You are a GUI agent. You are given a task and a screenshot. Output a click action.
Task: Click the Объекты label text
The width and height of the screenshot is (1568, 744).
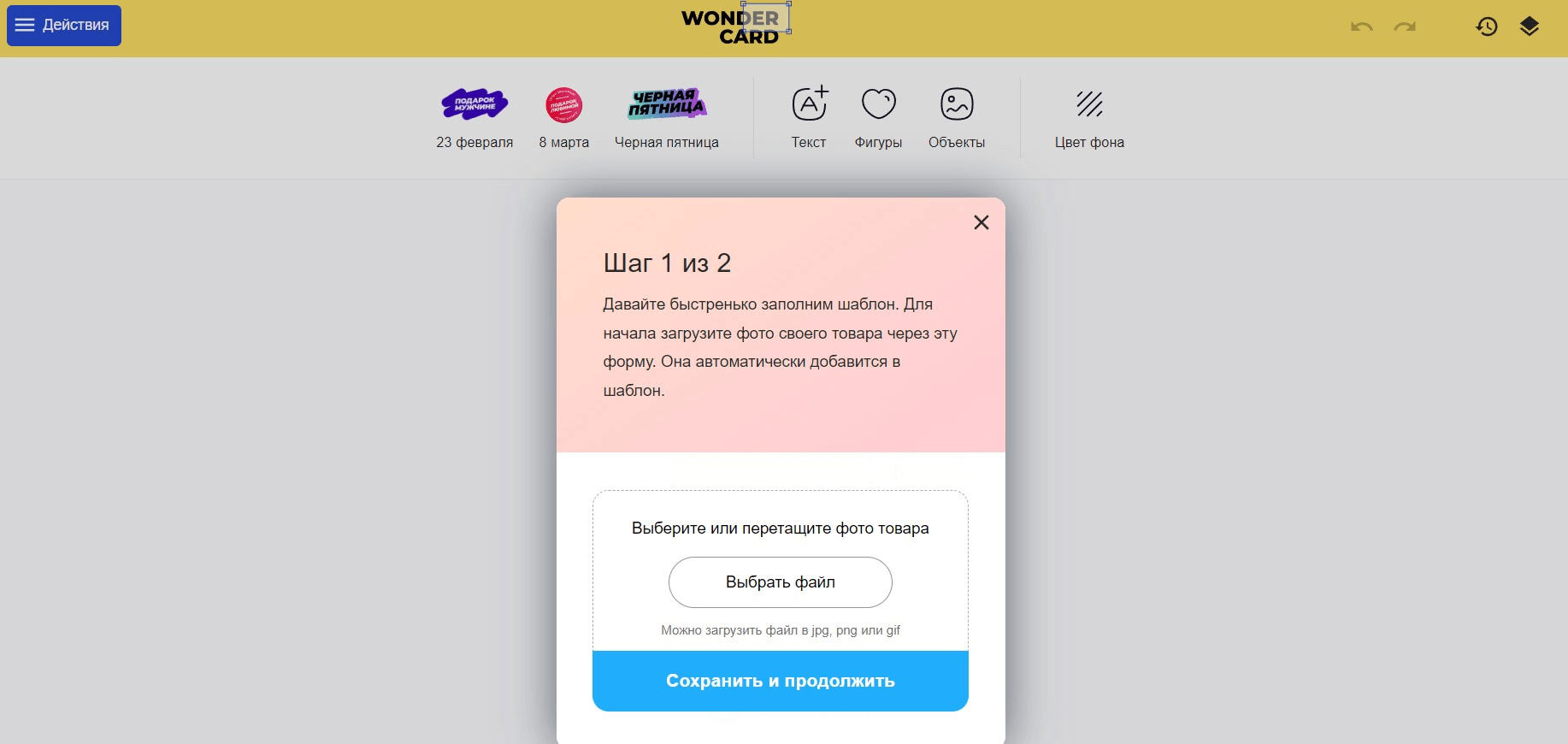click(x=957, y=143)
